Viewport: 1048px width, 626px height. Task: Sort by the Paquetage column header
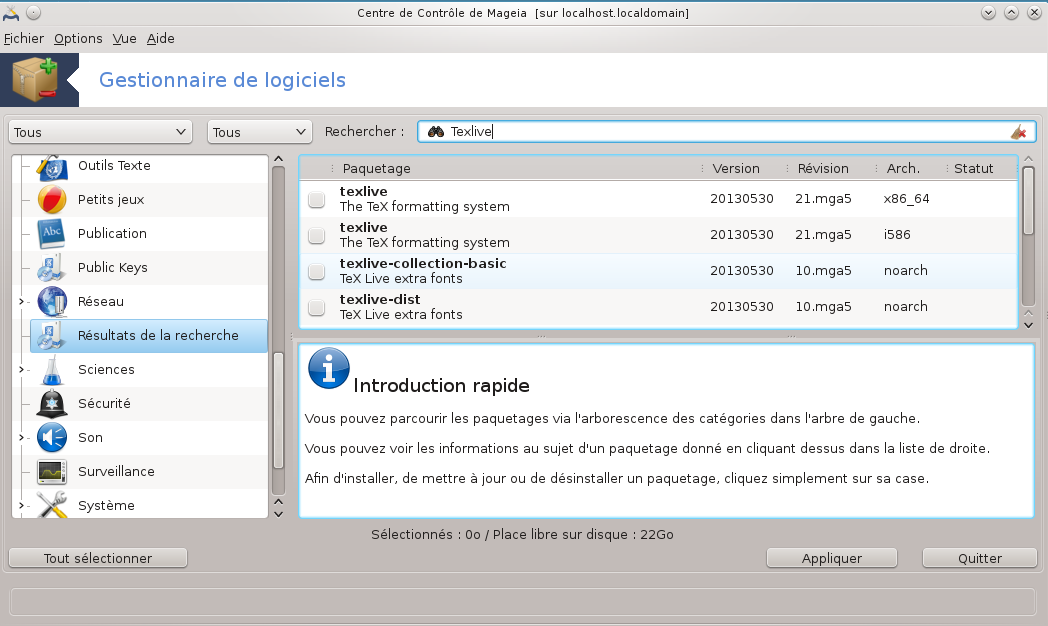[515, 168]
